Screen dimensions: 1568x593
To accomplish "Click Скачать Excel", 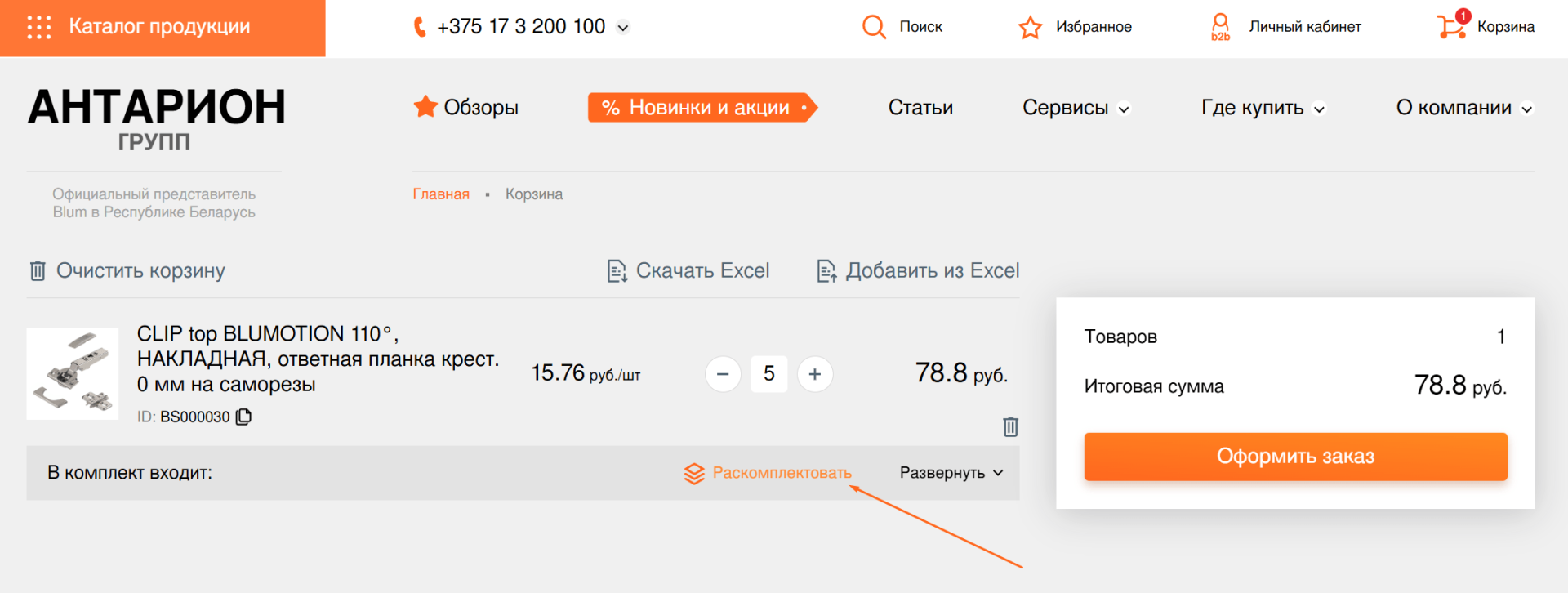I will coord(702,271).
